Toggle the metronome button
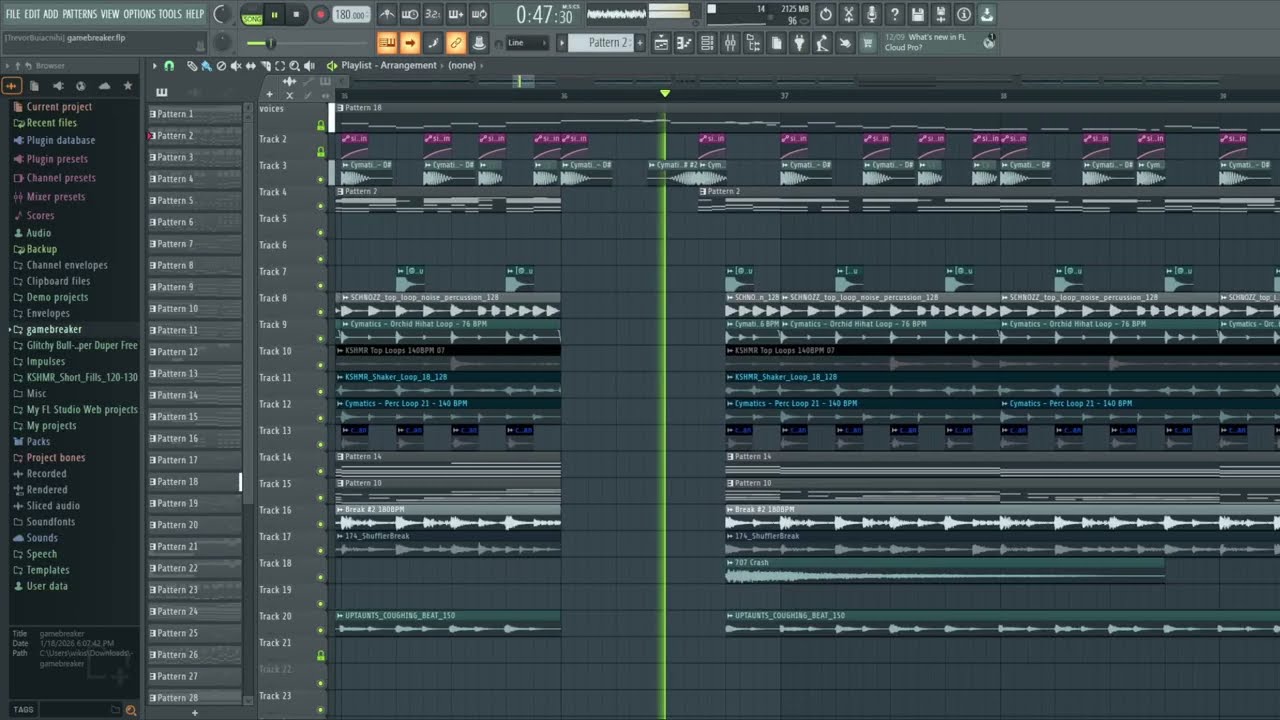The width and height of the screenshot is (1280, 720). click(387, 14)
